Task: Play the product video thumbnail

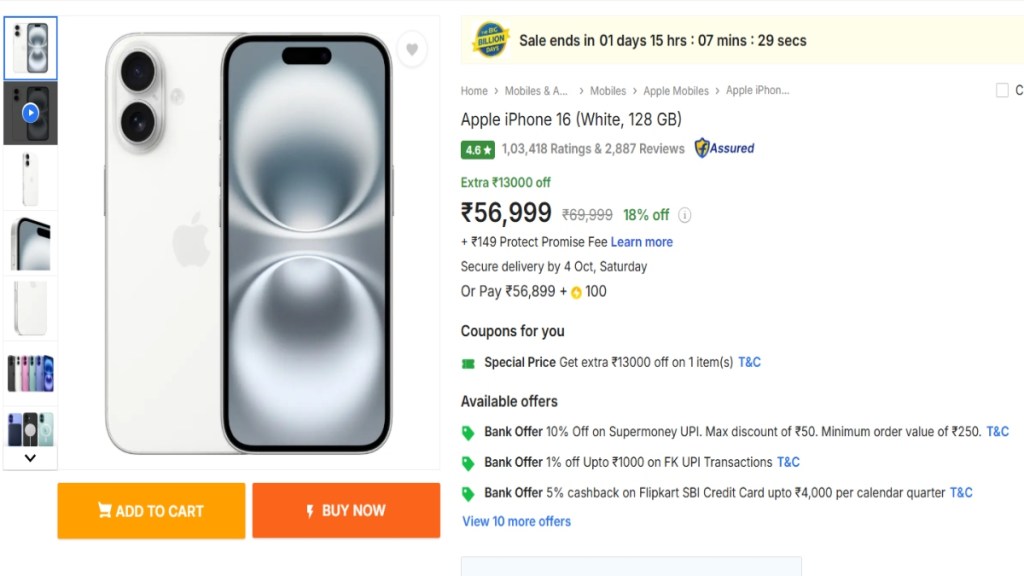Action: pyautogui.click(x=31, y=113)
